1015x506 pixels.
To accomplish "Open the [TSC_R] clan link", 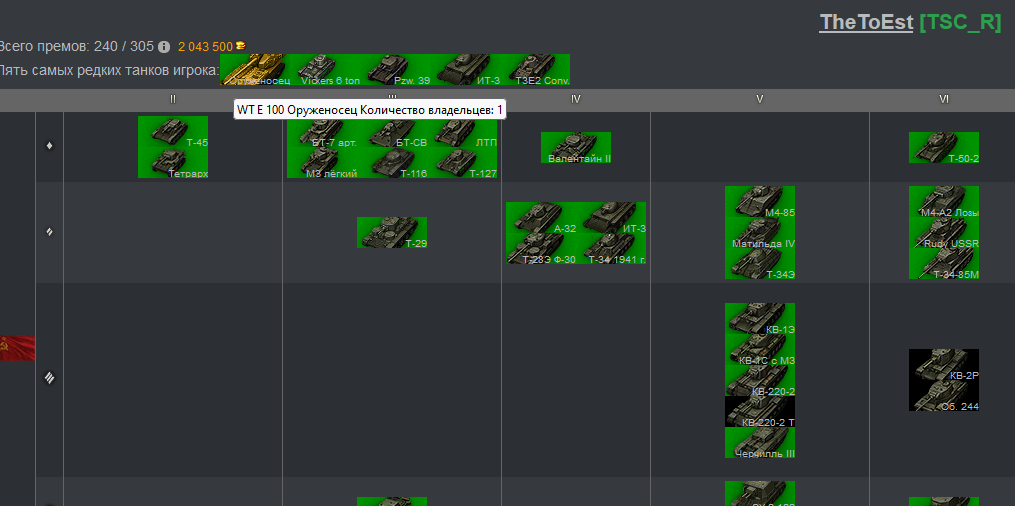I will (961, 22).
